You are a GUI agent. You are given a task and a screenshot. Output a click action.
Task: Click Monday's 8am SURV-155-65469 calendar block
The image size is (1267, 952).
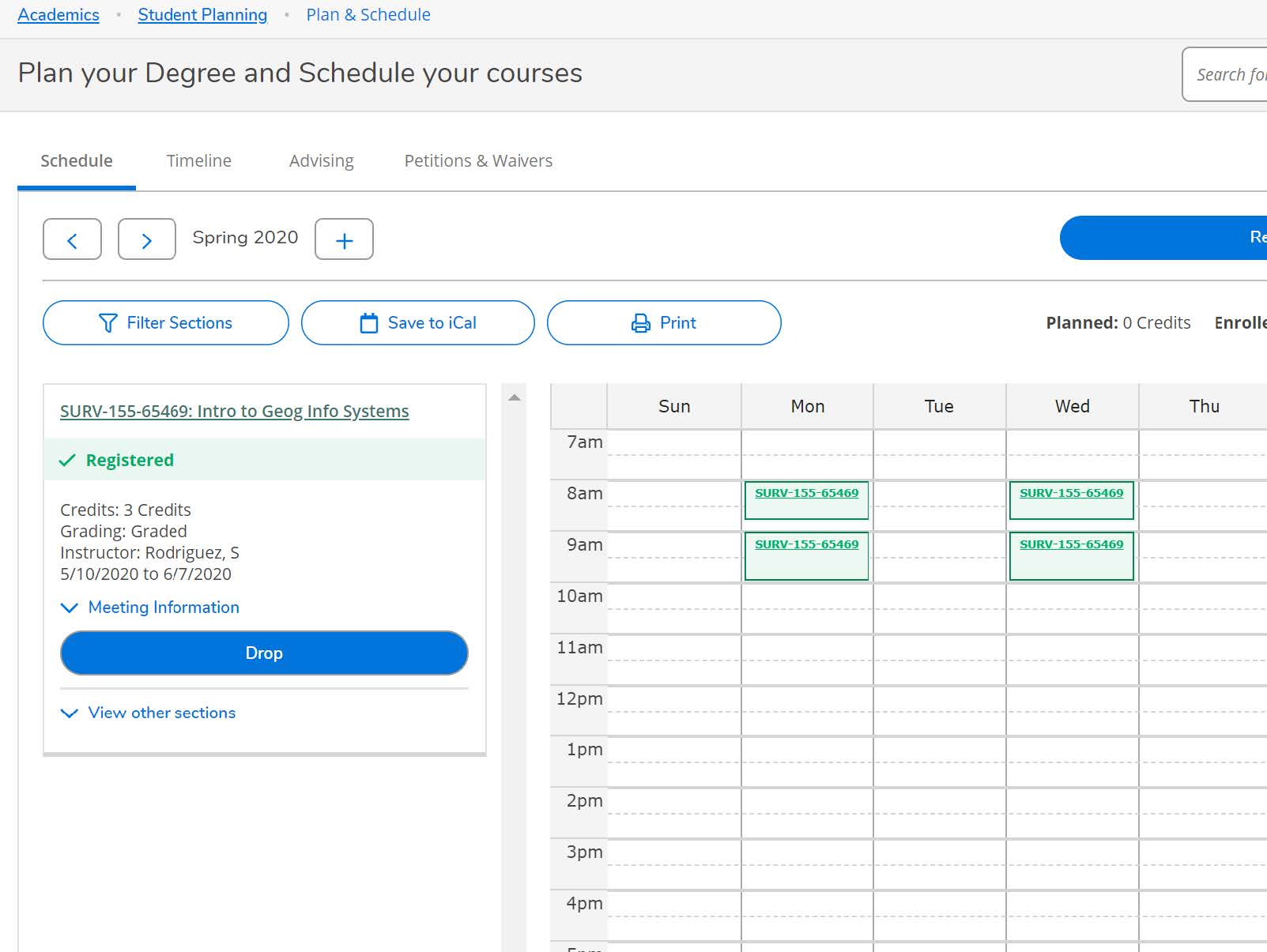pos(806,499)
